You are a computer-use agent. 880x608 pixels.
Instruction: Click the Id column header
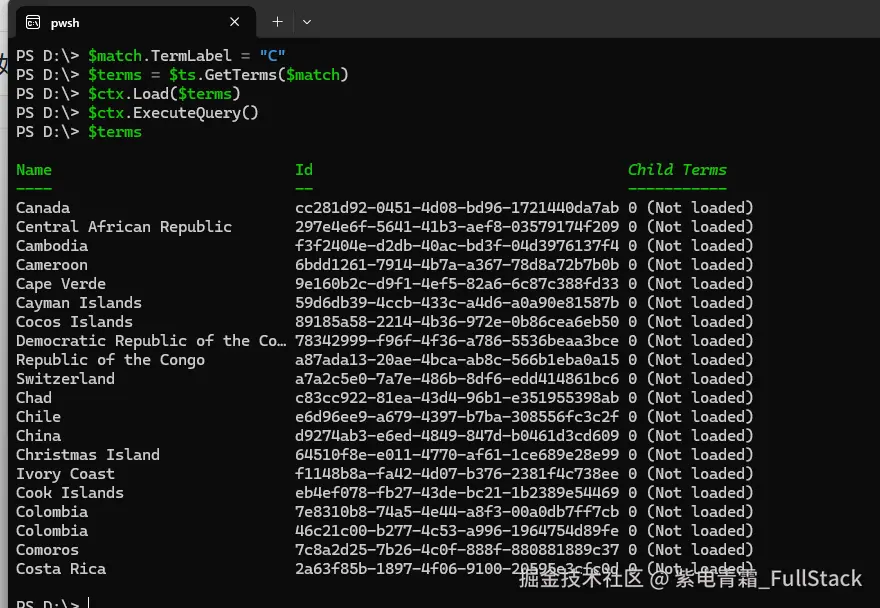click(x=304, y=170)
